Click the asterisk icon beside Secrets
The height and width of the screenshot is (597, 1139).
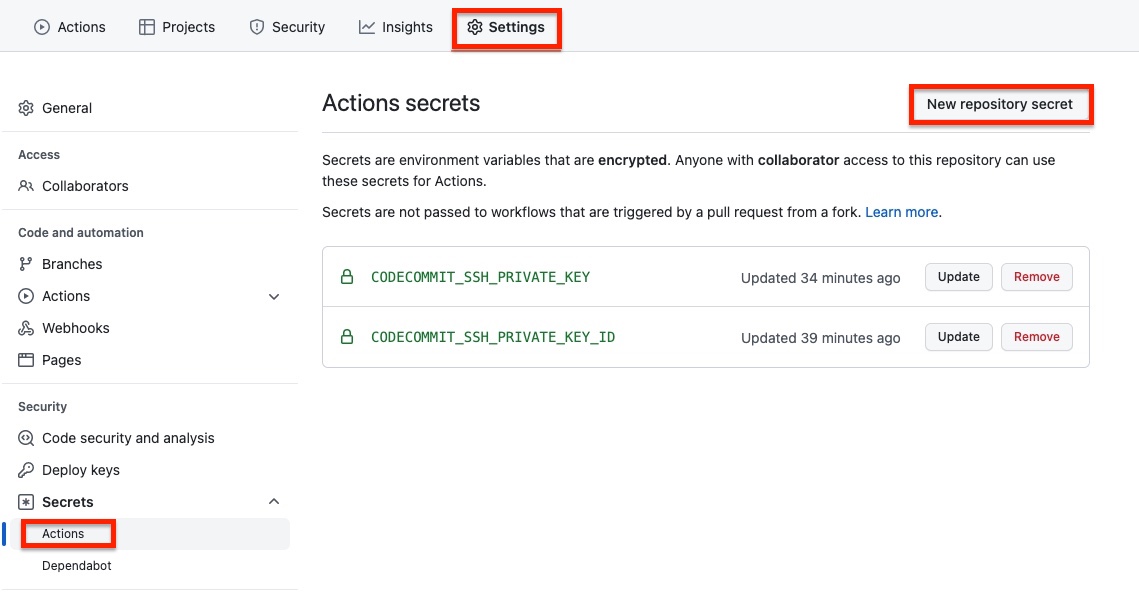point(26,501)
